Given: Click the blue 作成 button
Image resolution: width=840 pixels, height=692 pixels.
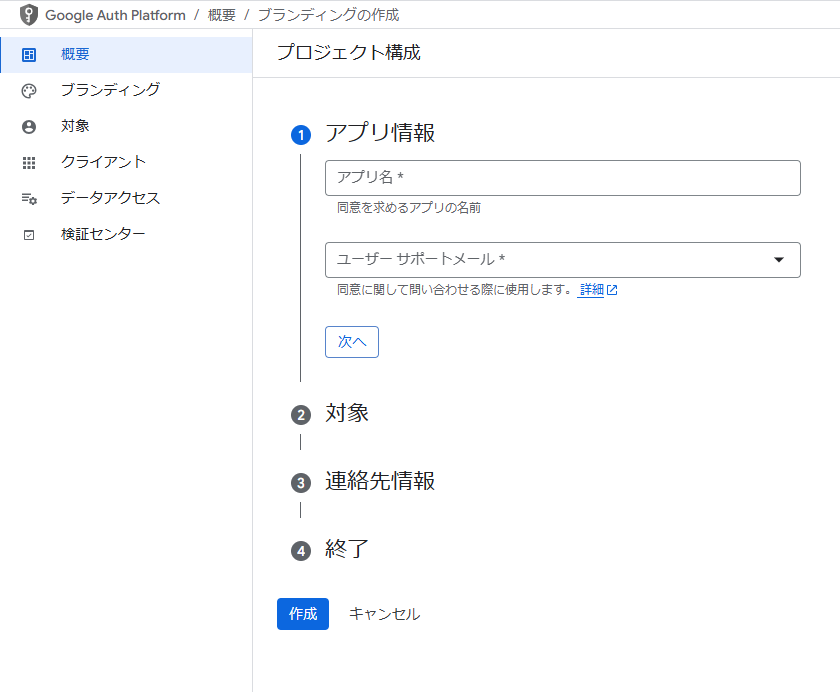Looking at the screenshot, I should pyautogui.click(x=303, y=614).
